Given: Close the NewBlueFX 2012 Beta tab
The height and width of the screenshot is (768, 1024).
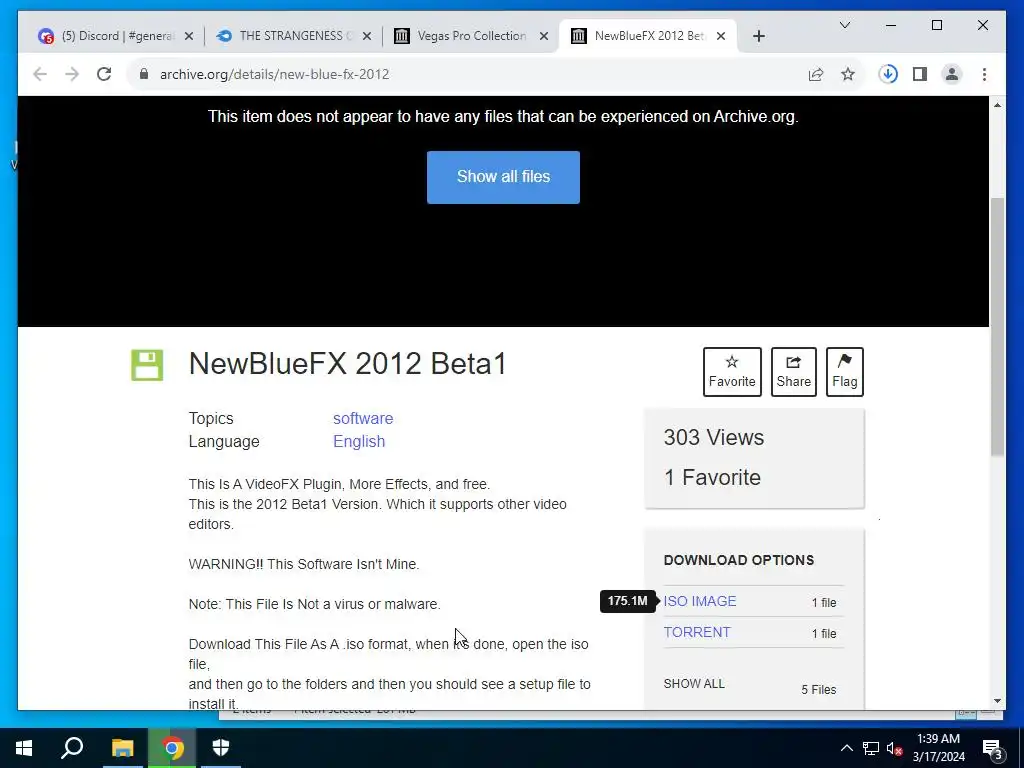Looking at the screenshot, I should [721, 36].
